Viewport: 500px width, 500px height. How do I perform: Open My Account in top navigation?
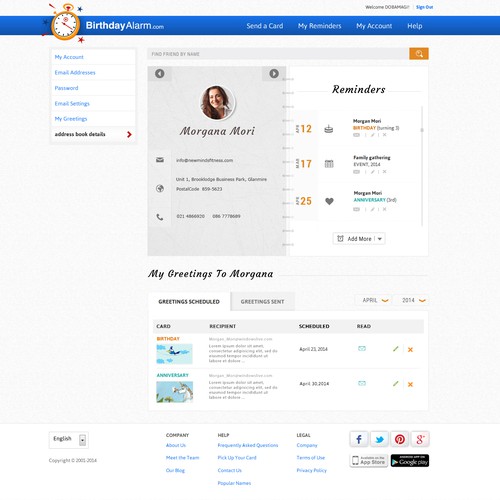374,26
